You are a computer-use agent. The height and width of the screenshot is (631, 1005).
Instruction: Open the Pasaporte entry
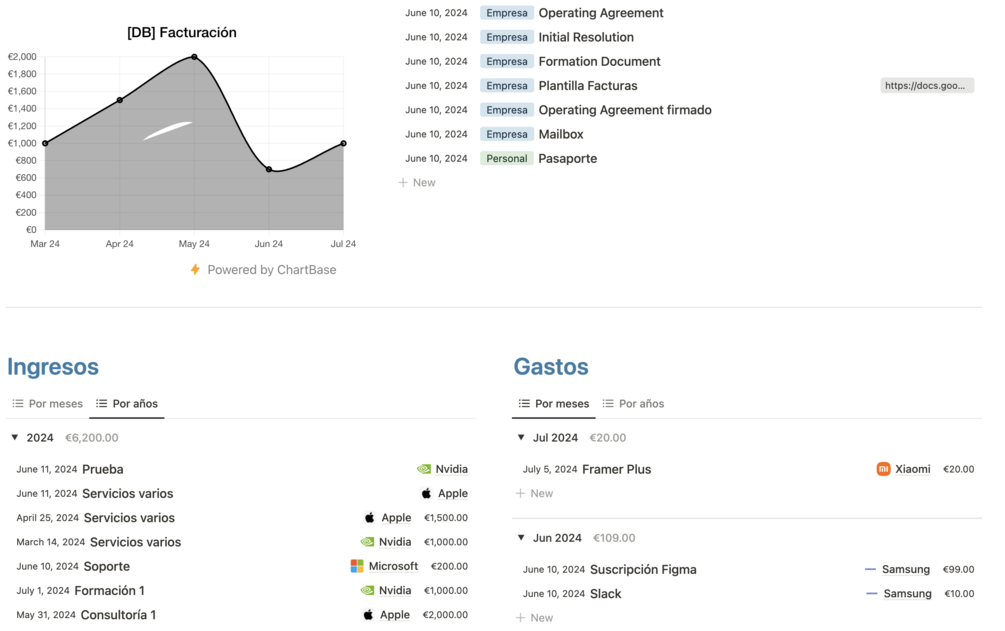coord(567,158)
